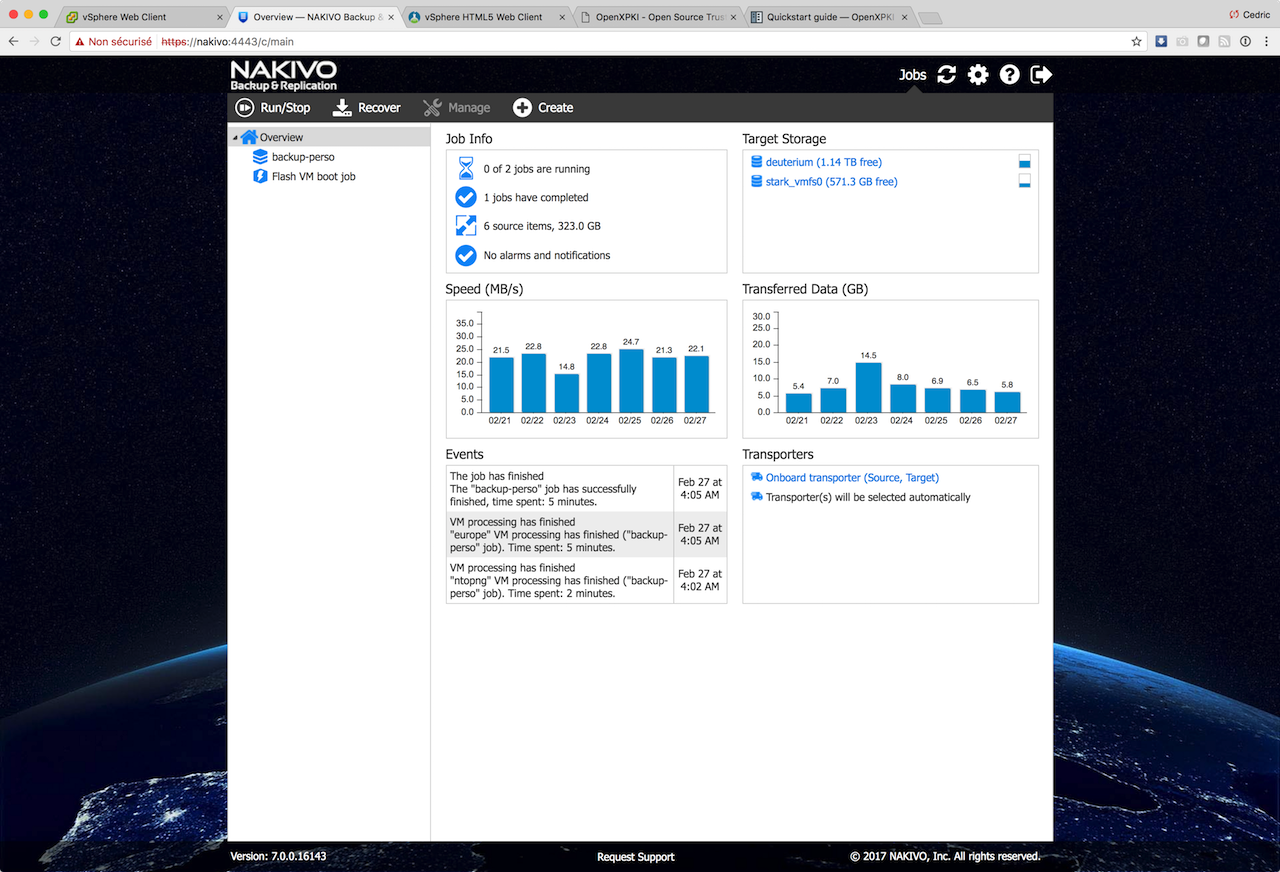The image size is (1280, 872).
Task: Select backup-perso job in sidebar
Action: click(302, 157)
